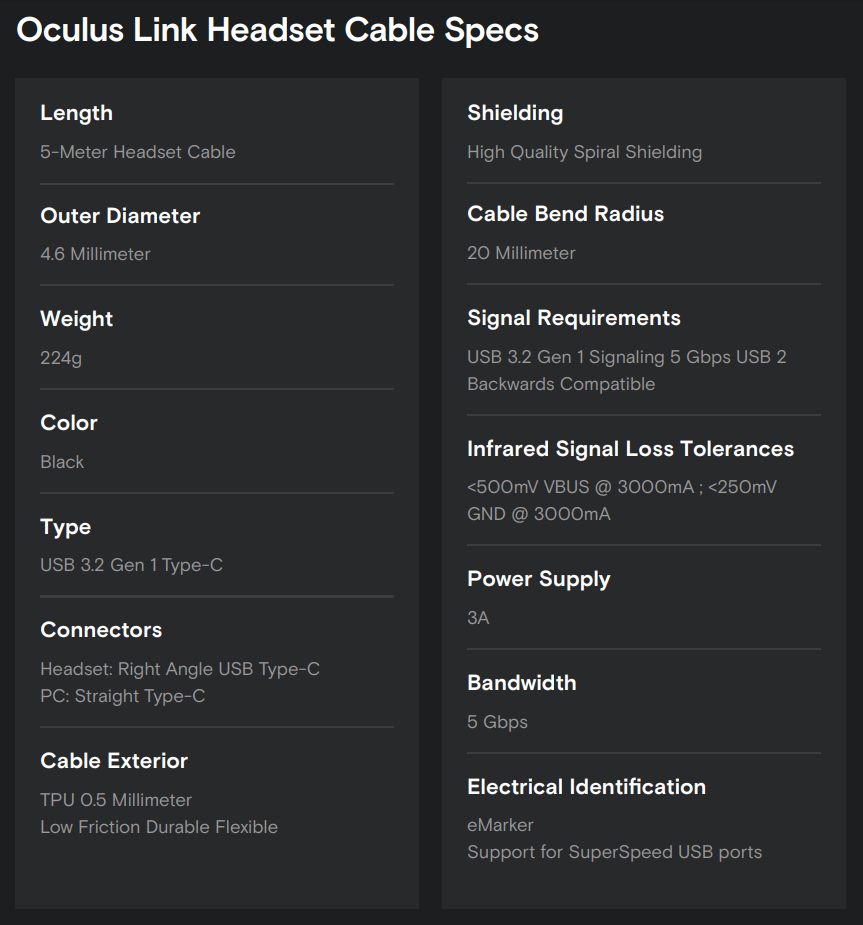The height and width of the screenshot is (925, 863).
Task: Click the Cable Exterior heading
Action: tap(114, 761)
